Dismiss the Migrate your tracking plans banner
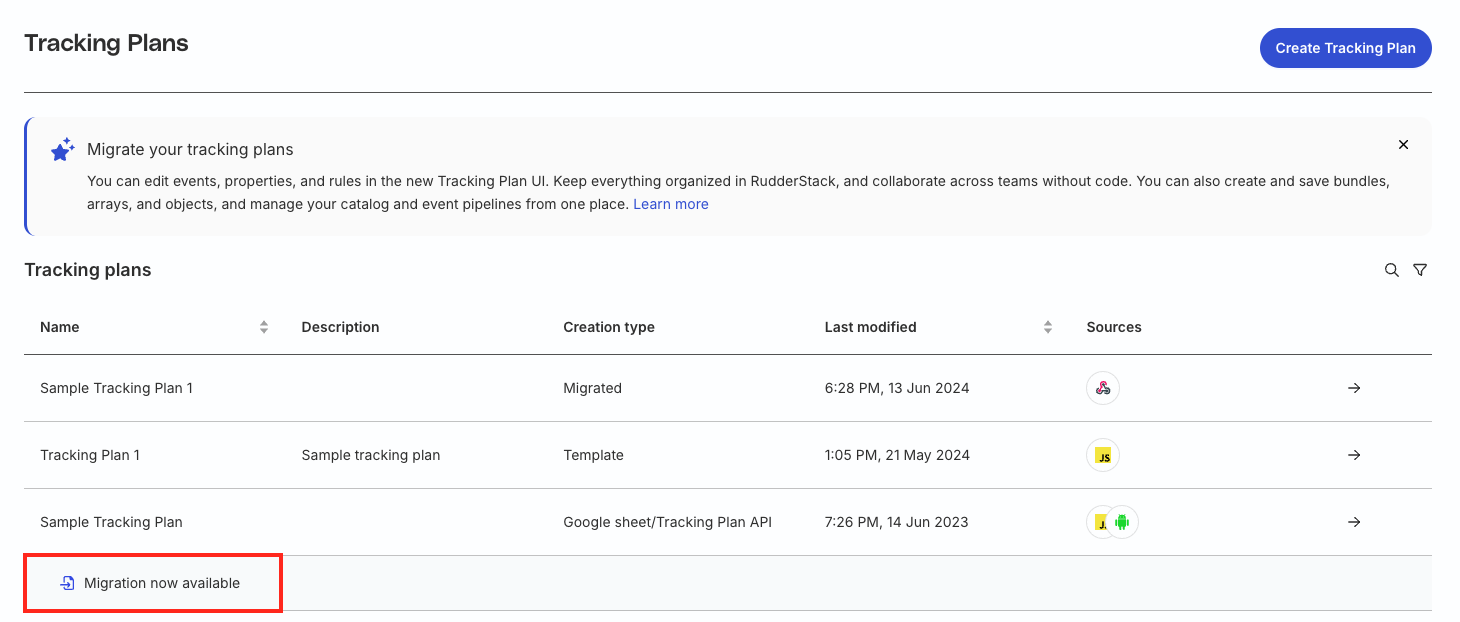1460x622 pixels. [x=1403, y=145]
